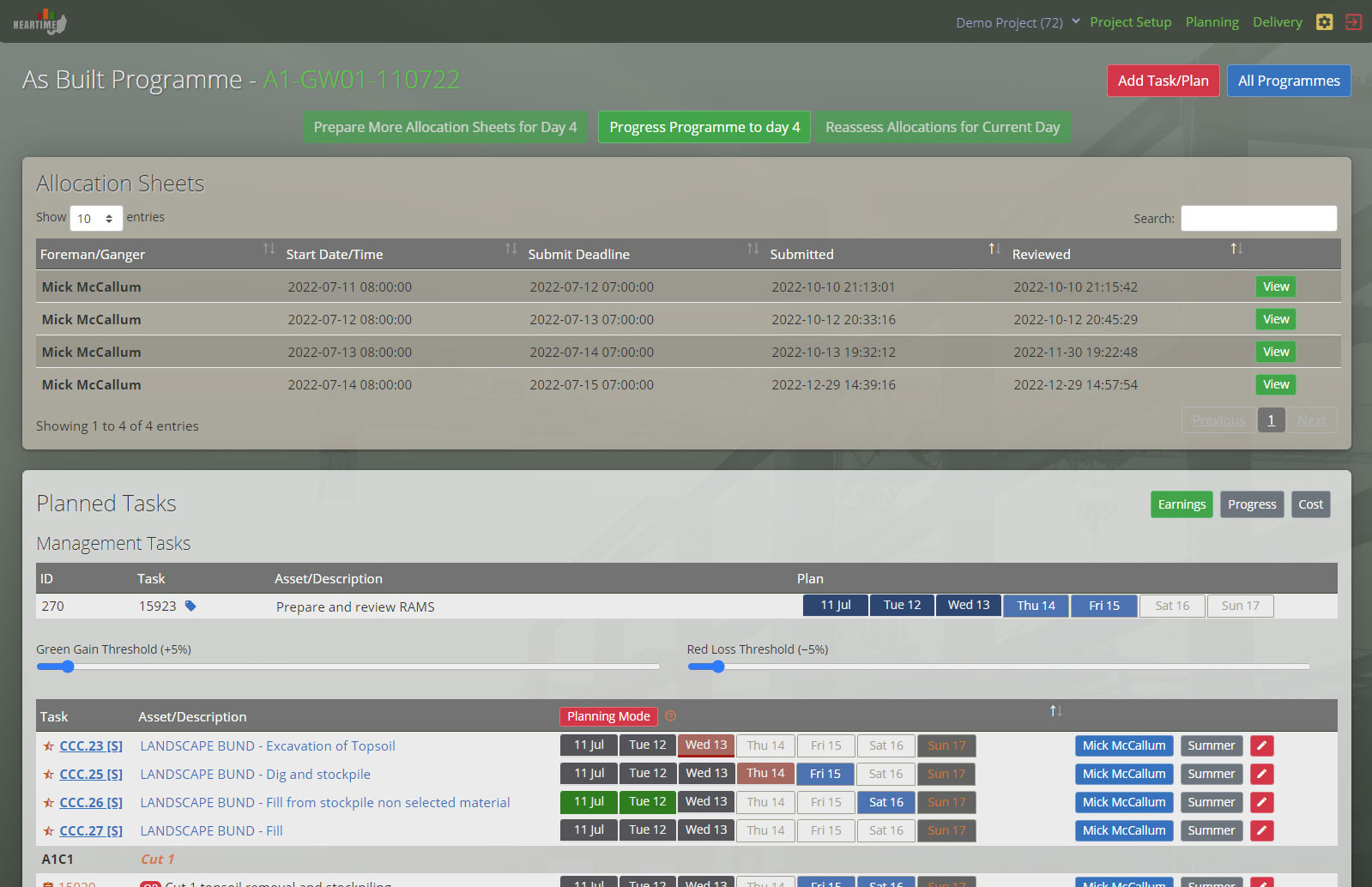Toggle Wed 13 cell for CCC.23 row
1372x887 pixels.
(x=706, y=745)
